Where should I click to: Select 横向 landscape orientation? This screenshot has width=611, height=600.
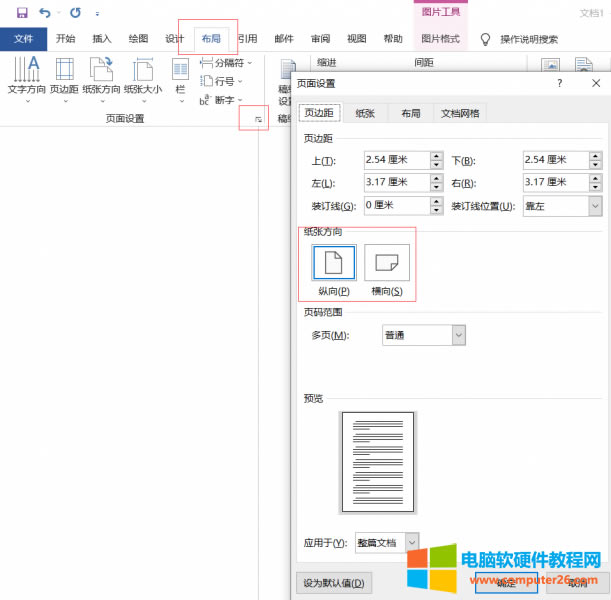(x=387, y=265)
